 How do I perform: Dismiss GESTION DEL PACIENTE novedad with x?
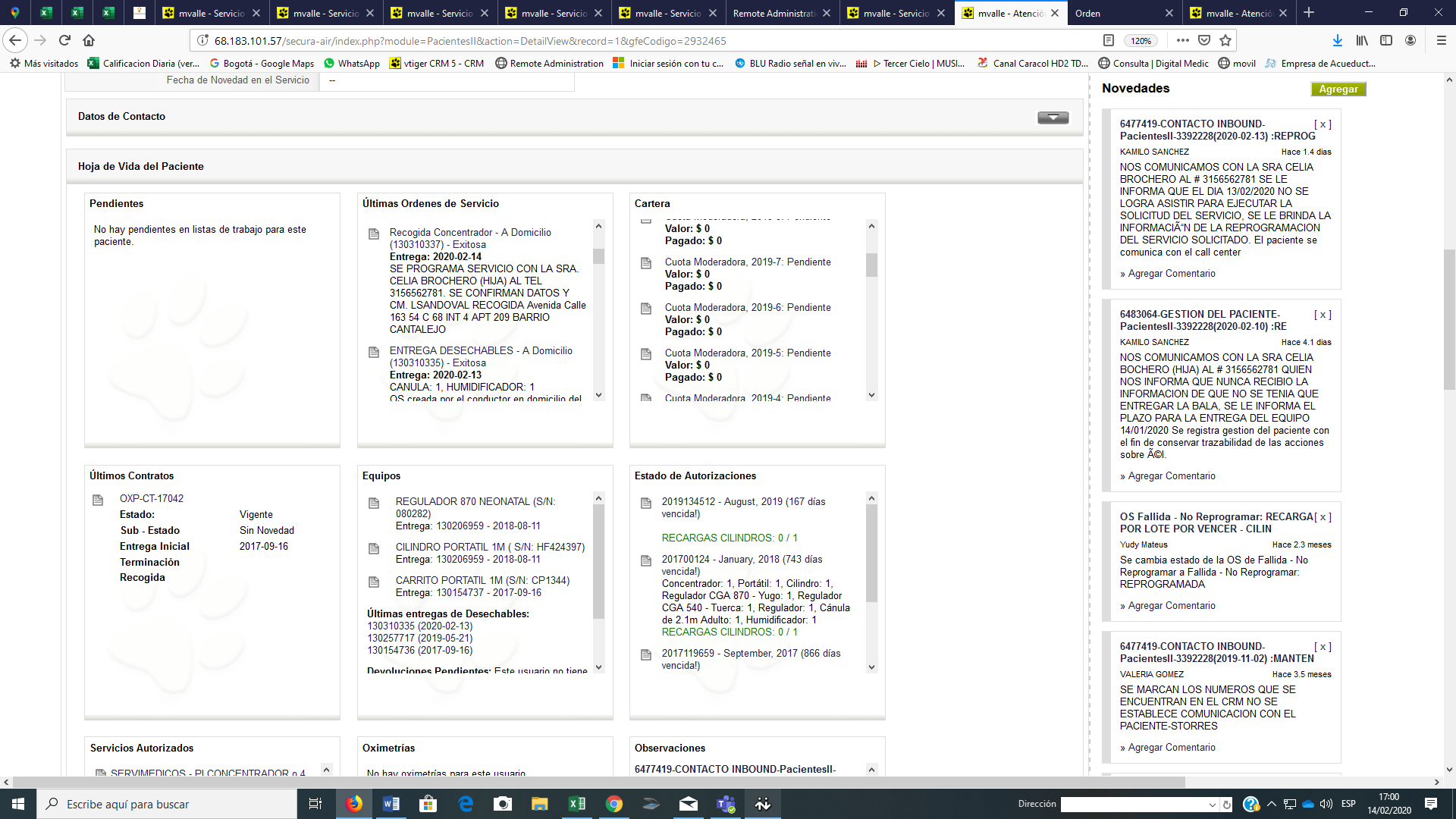[x=1323, y=315]
